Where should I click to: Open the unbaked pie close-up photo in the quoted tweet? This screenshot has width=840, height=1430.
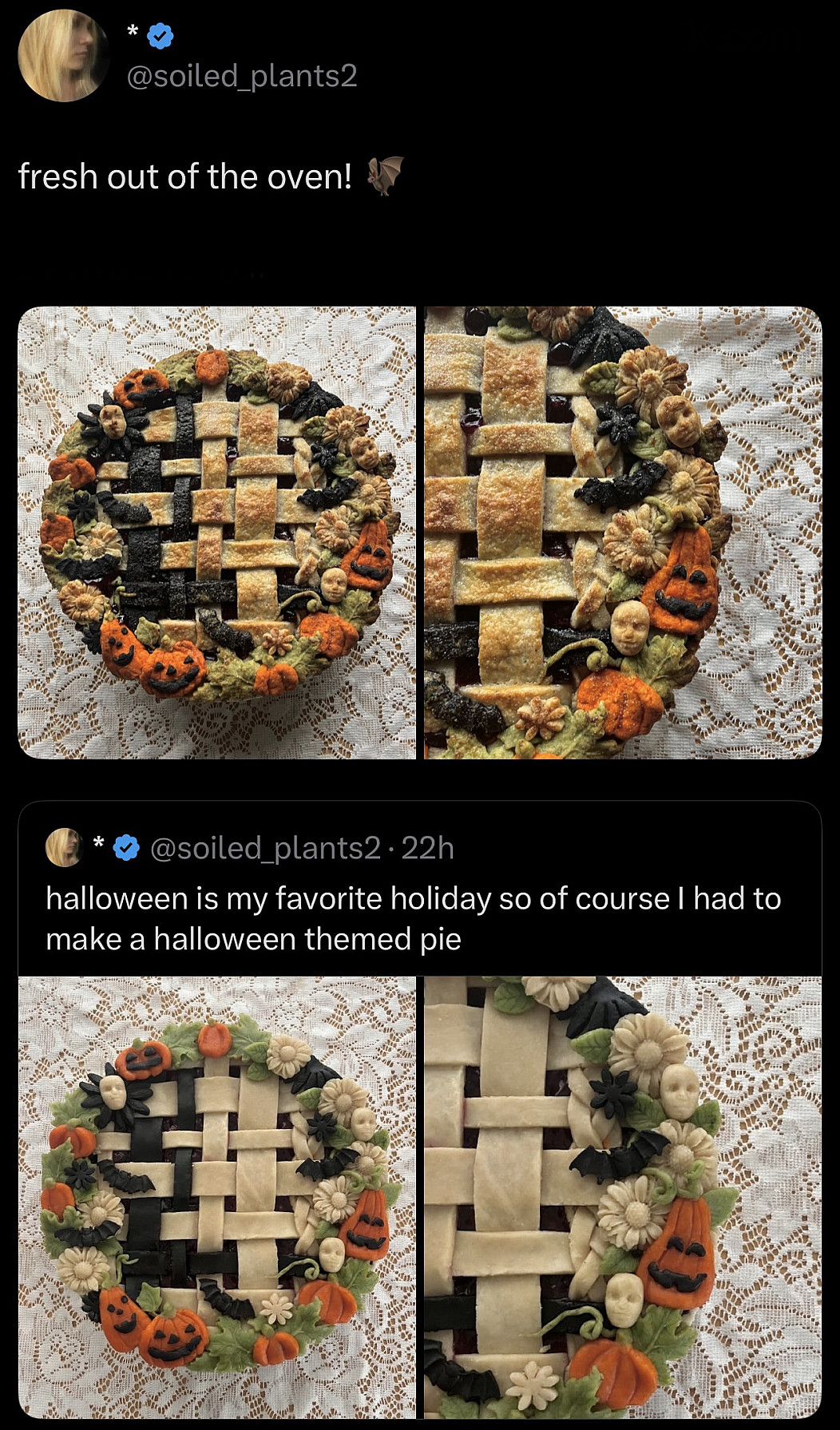623,1196
